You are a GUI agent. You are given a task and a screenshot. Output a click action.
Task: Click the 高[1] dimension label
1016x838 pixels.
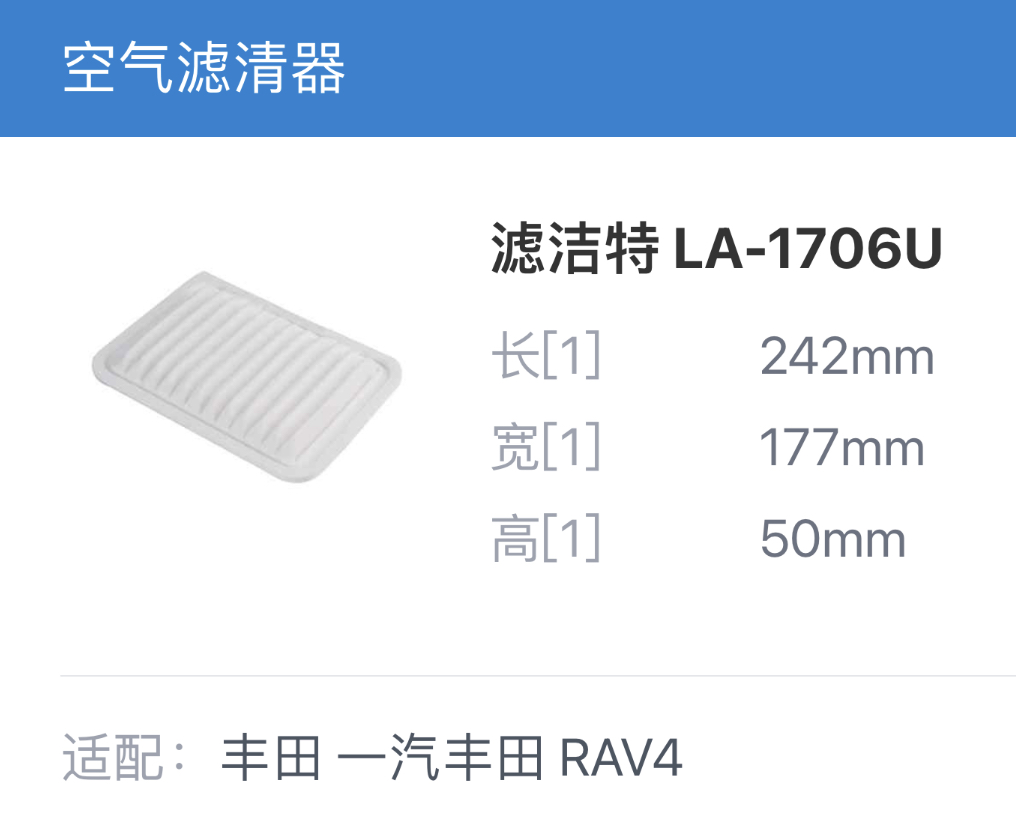546,538
